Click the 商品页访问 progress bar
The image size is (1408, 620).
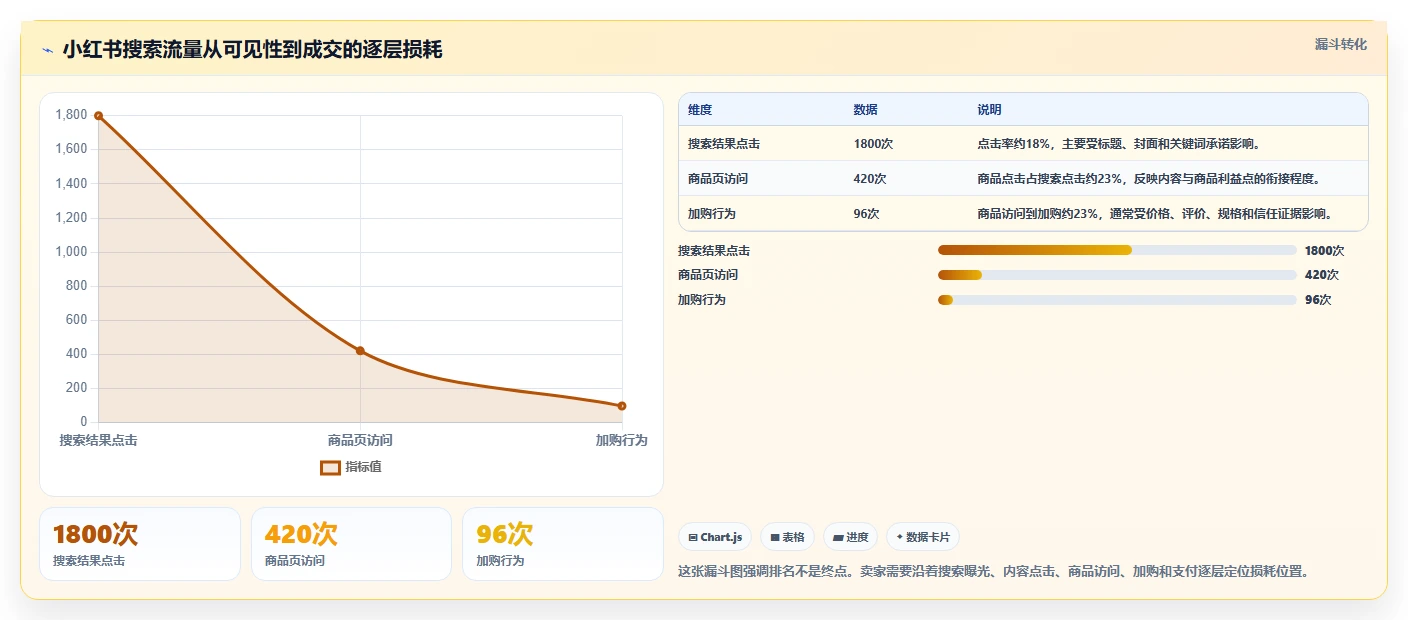[x=1117, y=275]
